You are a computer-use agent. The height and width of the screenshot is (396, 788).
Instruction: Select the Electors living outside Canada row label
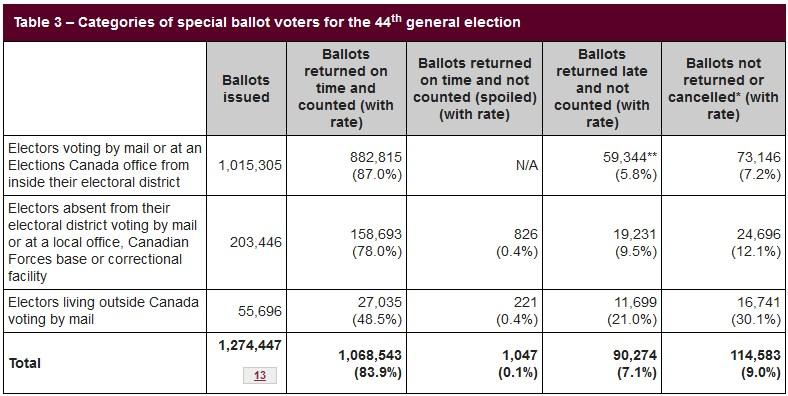[x=105, y=311]
